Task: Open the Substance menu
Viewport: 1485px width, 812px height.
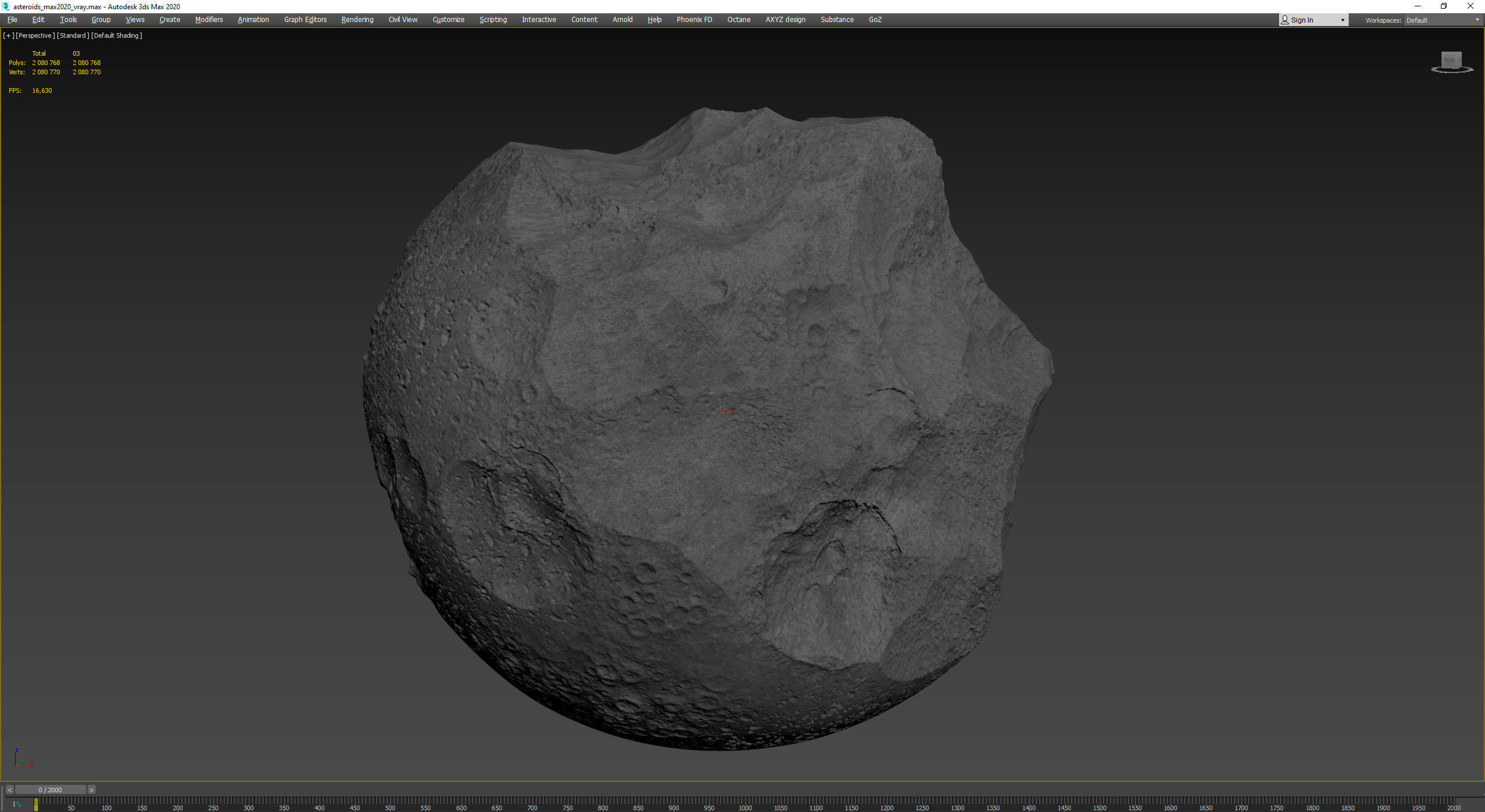Action: coord(837,20)
